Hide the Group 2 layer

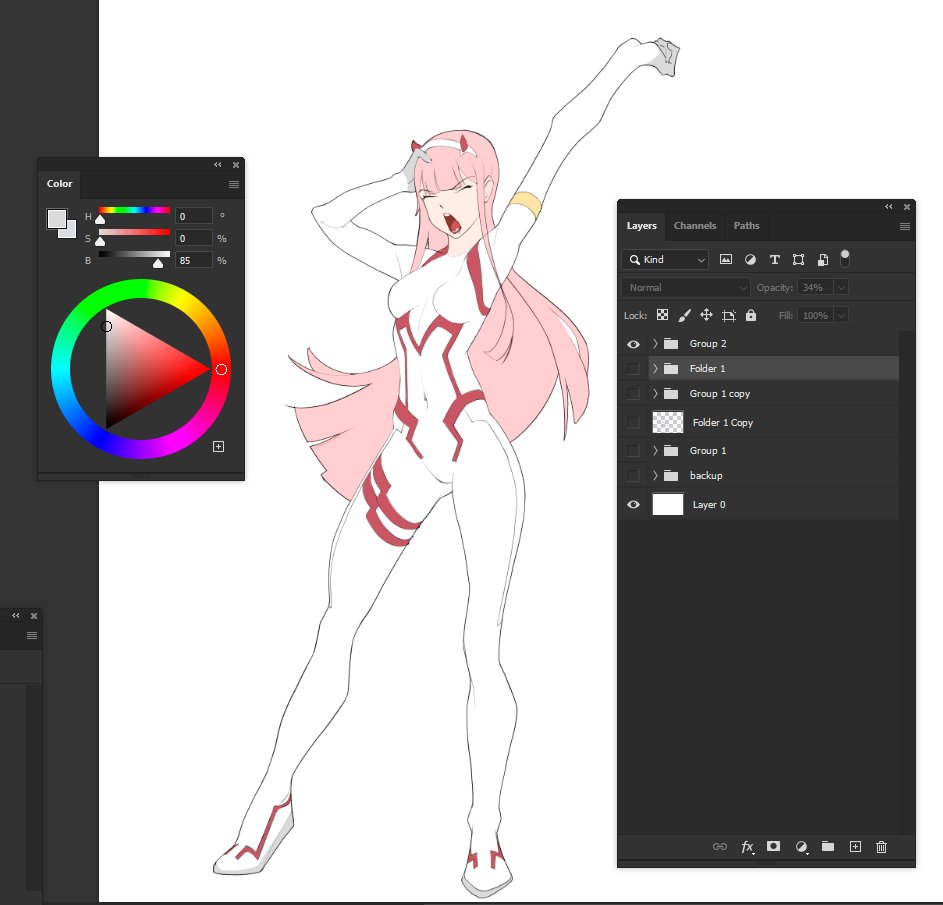click(x=633, y=344)
